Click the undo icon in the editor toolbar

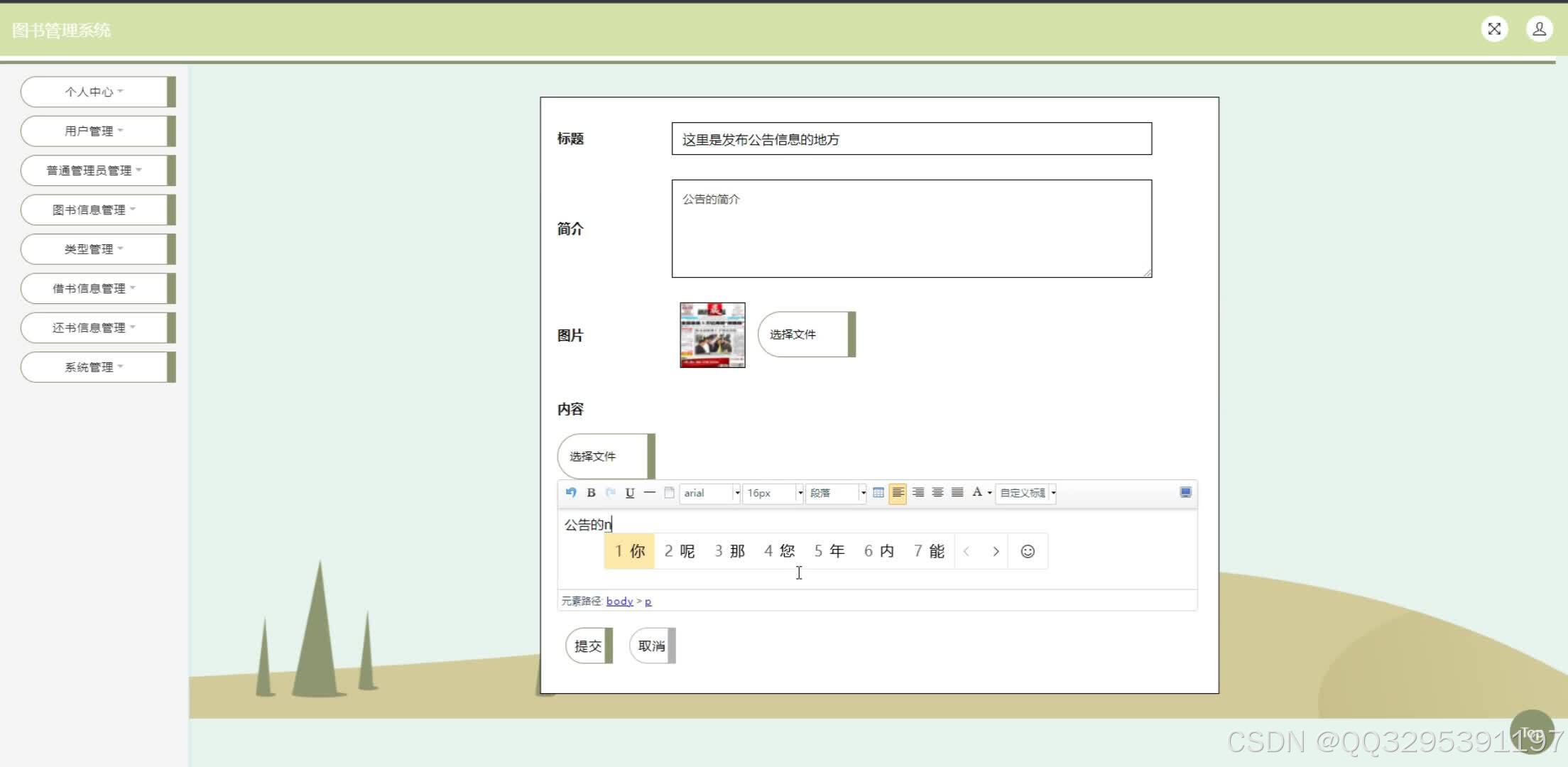point(571,492)
